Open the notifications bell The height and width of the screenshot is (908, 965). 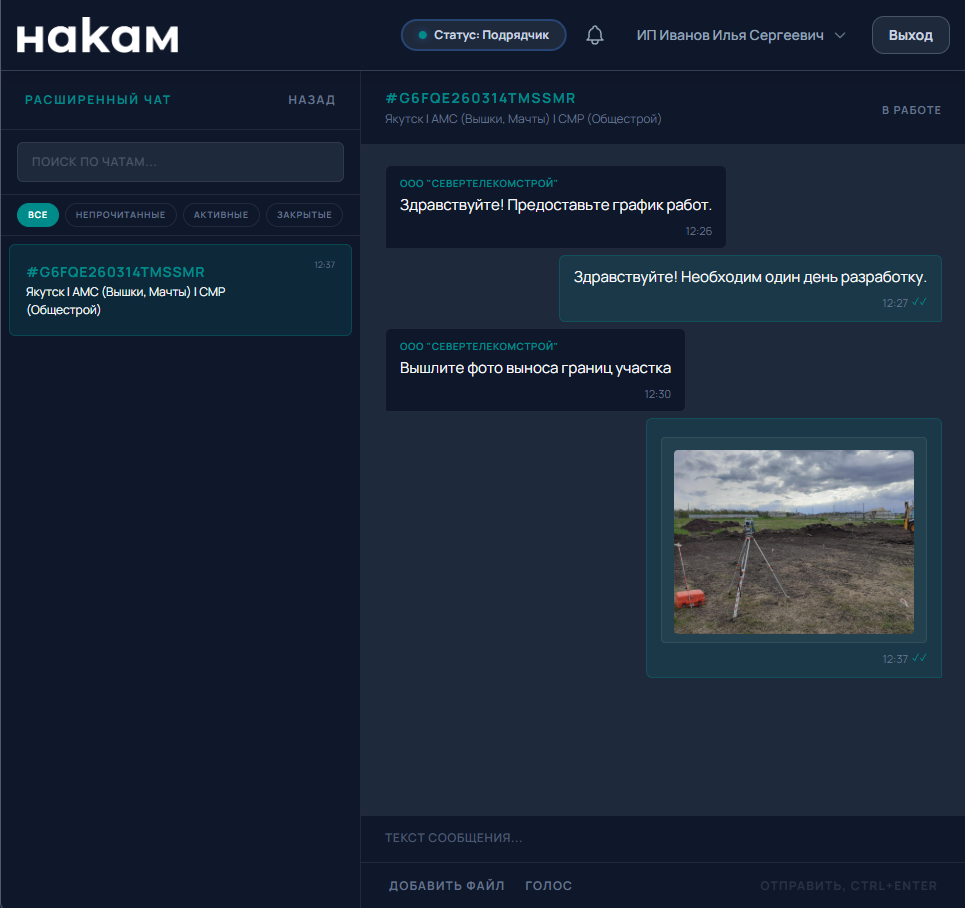click(x=595, y=35)
